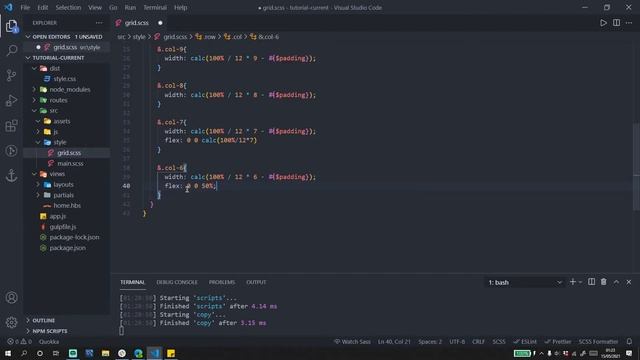Open Edge browser from taskbar

(x=138, y=353)
